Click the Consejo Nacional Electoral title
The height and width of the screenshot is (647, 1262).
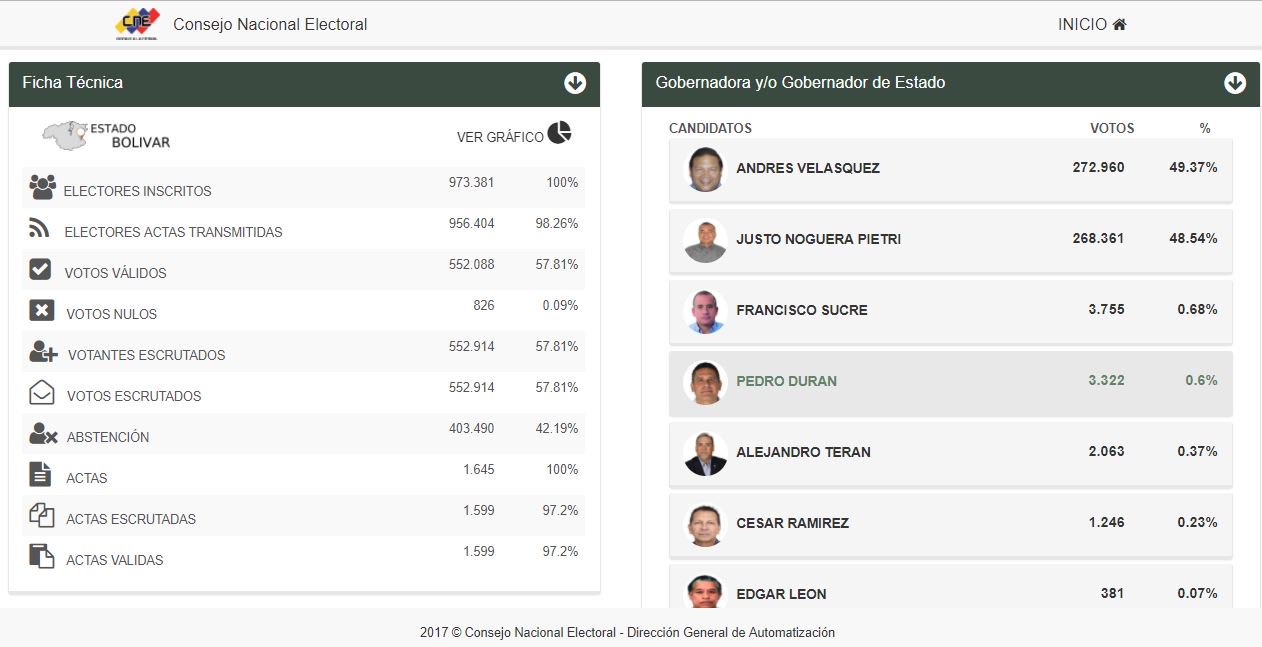point(270,24)
